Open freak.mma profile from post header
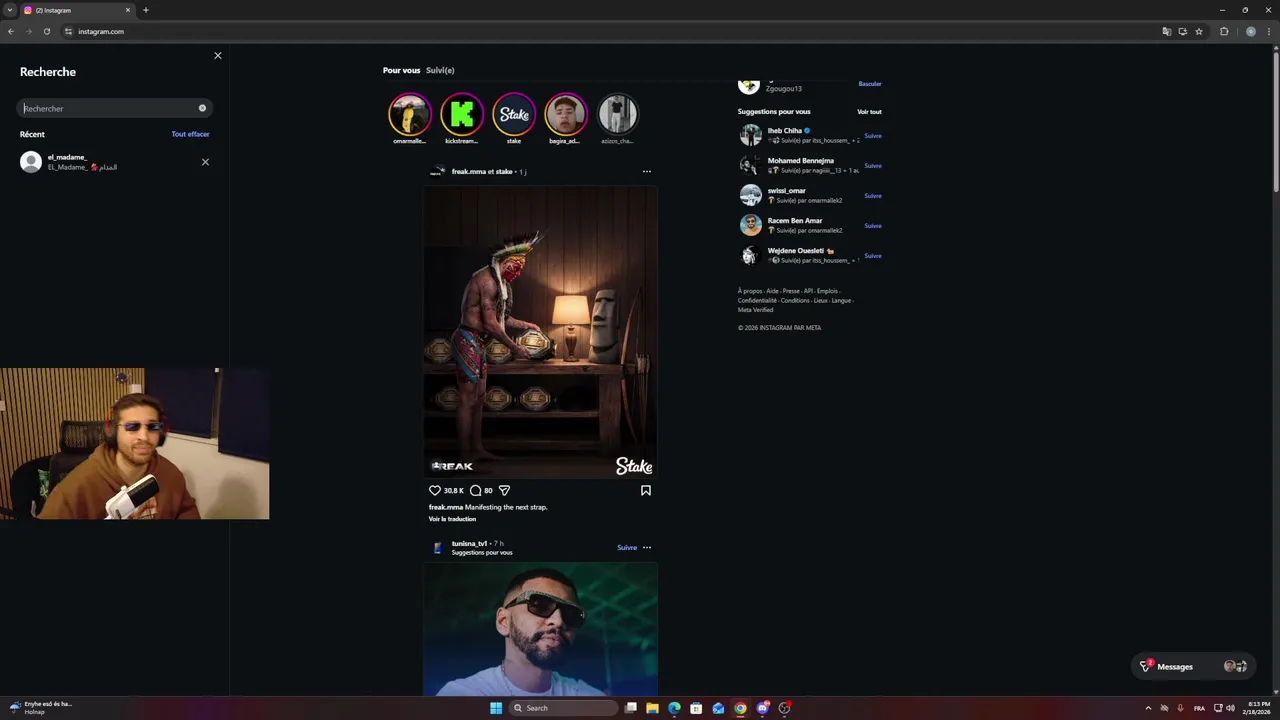Image resolution: width=1280 pixels, height=720 pixels. pyautogui.click(x=467, y=172)
